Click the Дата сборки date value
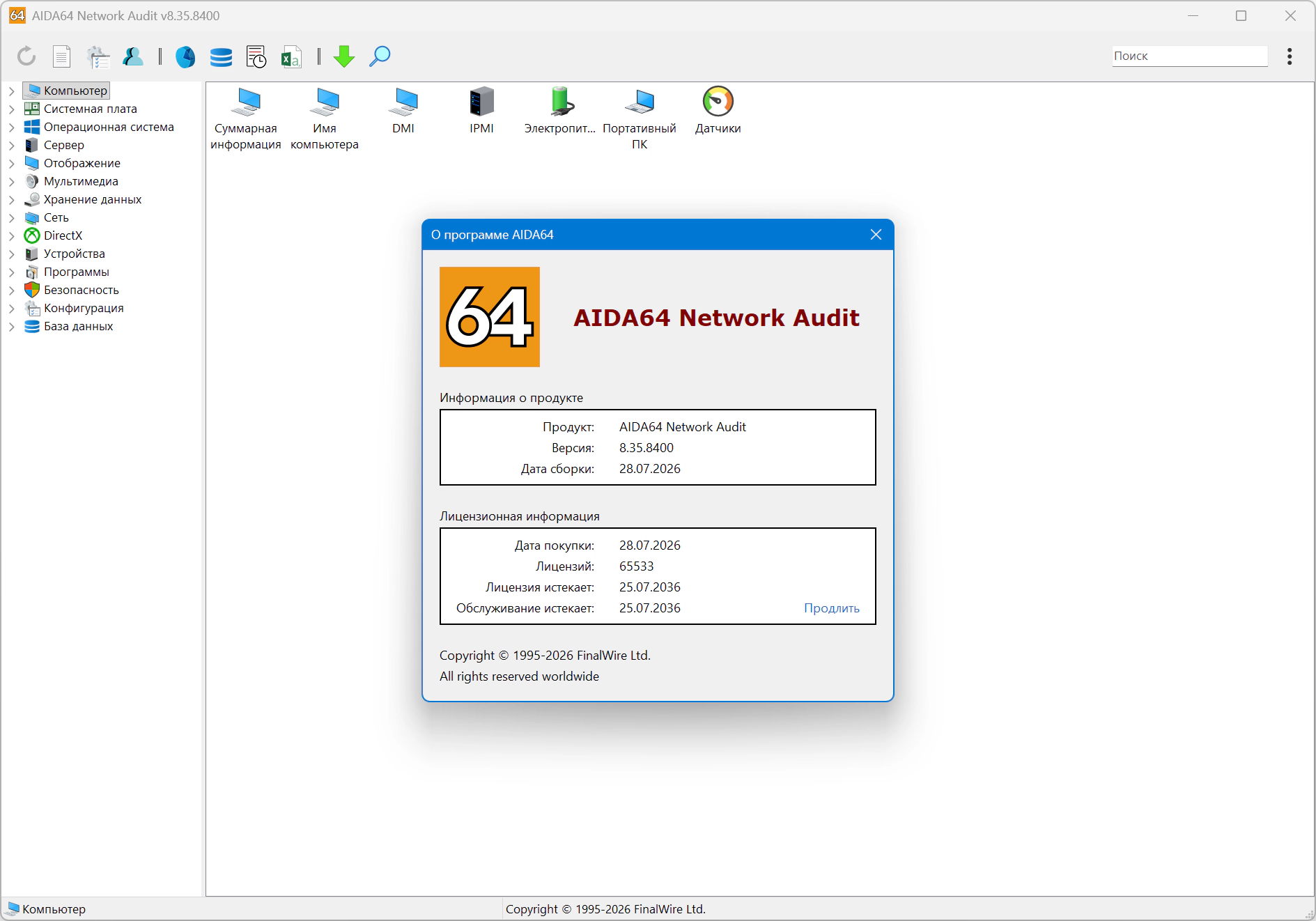This screenshot has width=1316, height=921. point(650,469)
